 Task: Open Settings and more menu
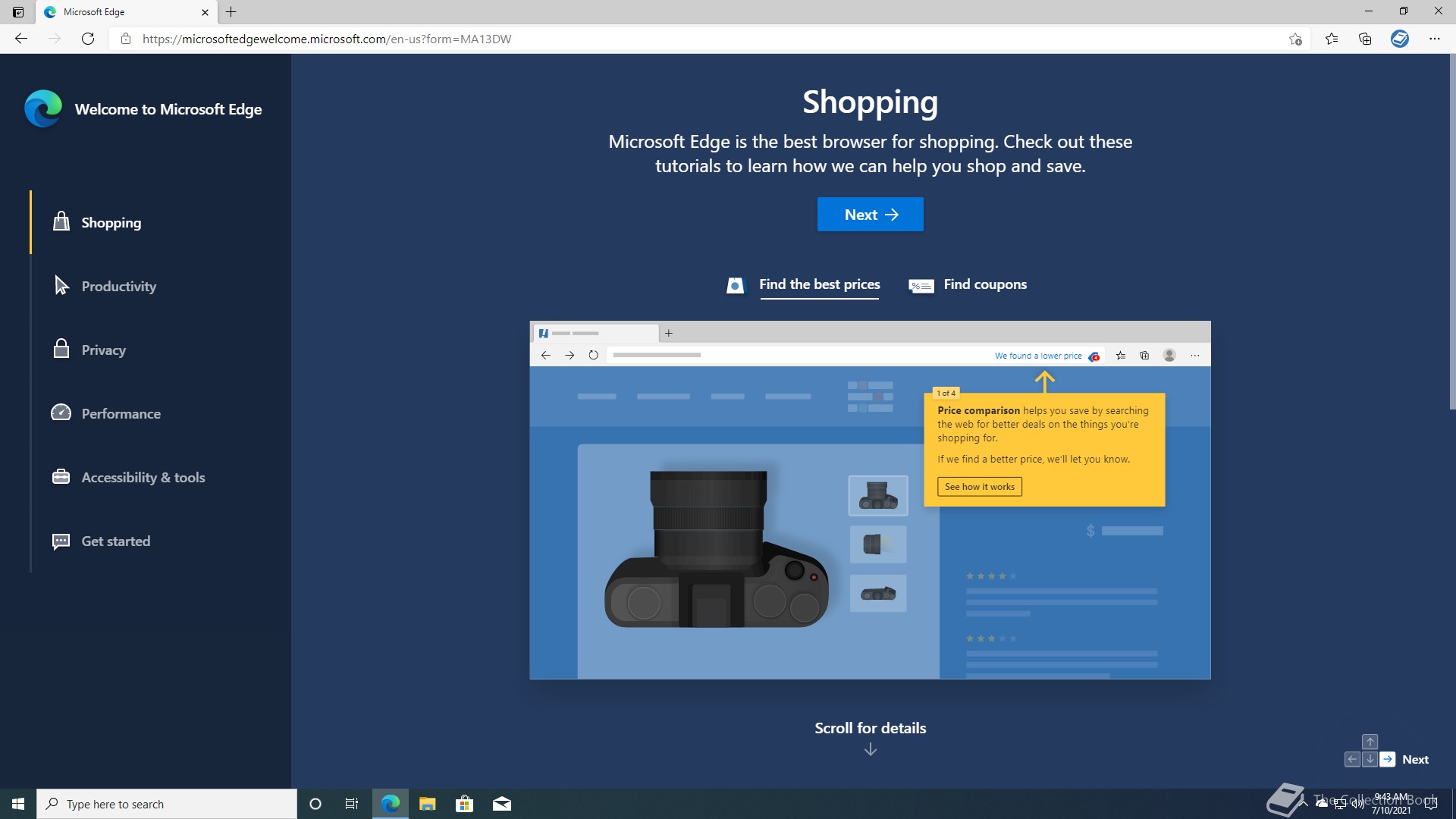click(x=1435, y=39)
